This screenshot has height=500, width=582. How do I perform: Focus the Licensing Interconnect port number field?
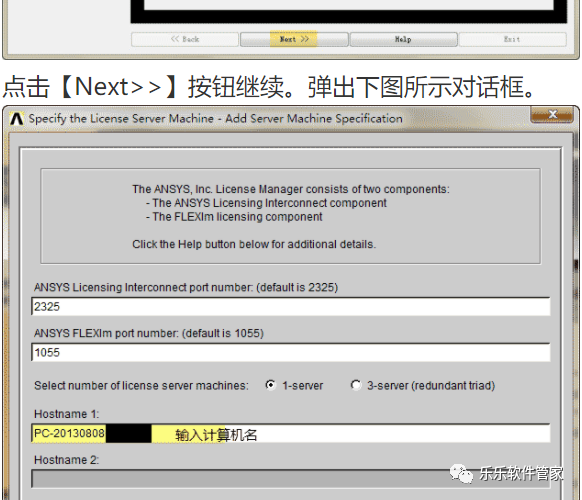tap(291, 307)
